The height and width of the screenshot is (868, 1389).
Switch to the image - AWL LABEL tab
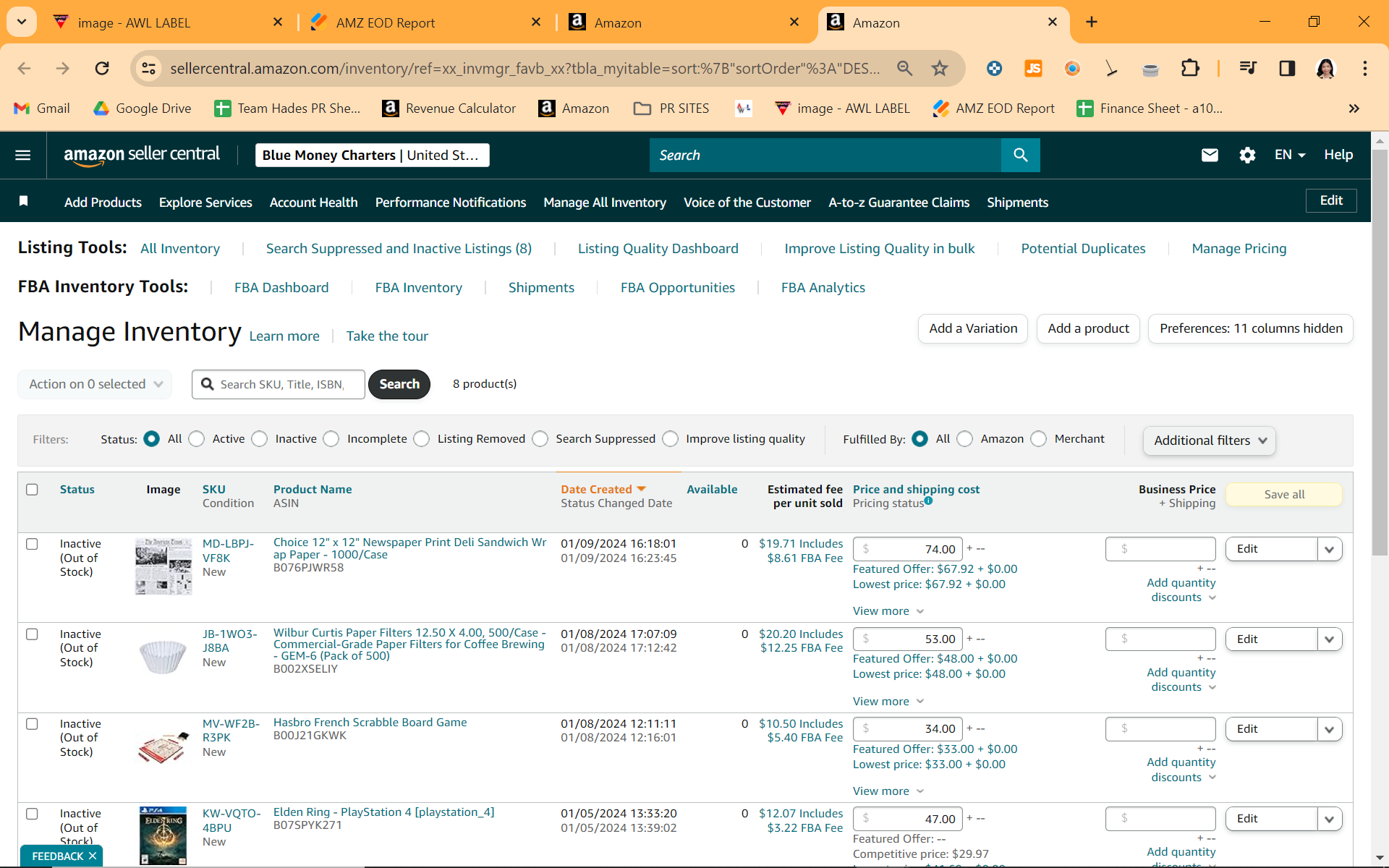coord(169,22)
